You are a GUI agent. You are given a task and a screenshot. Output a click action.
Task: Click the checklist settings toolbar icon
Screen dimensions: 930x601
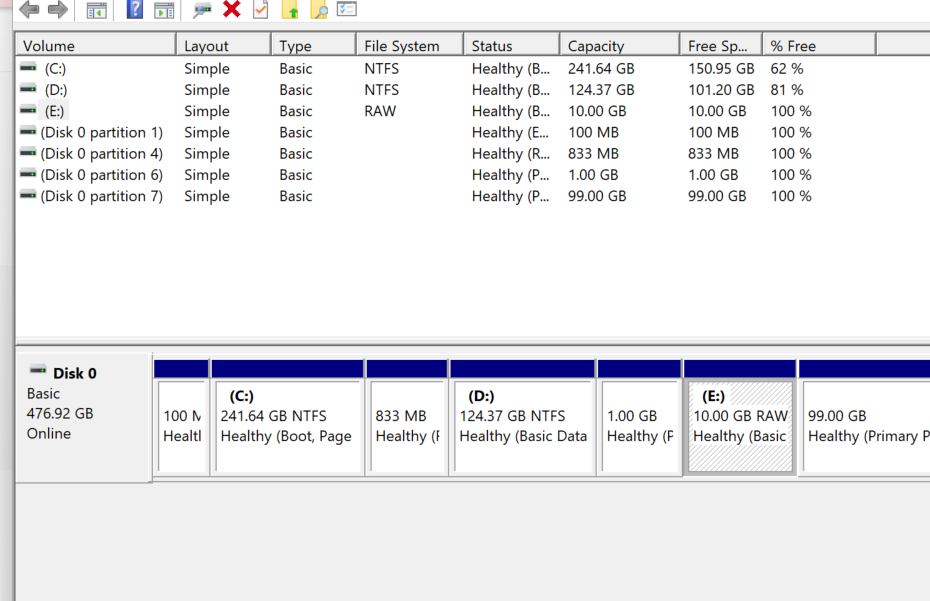coord(347,9)
